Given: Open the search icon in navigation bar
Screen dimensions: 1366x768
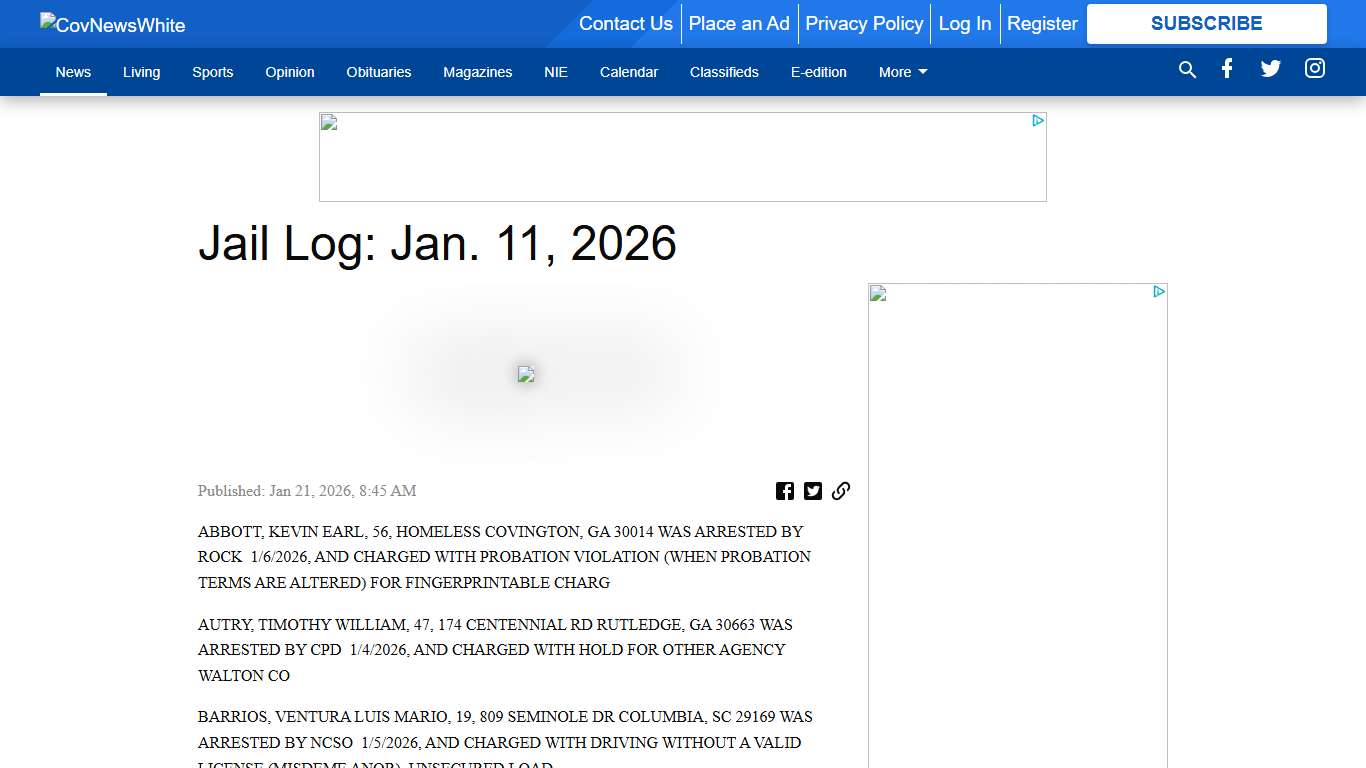Looking at the screenshot, I should pos(1187,70).
